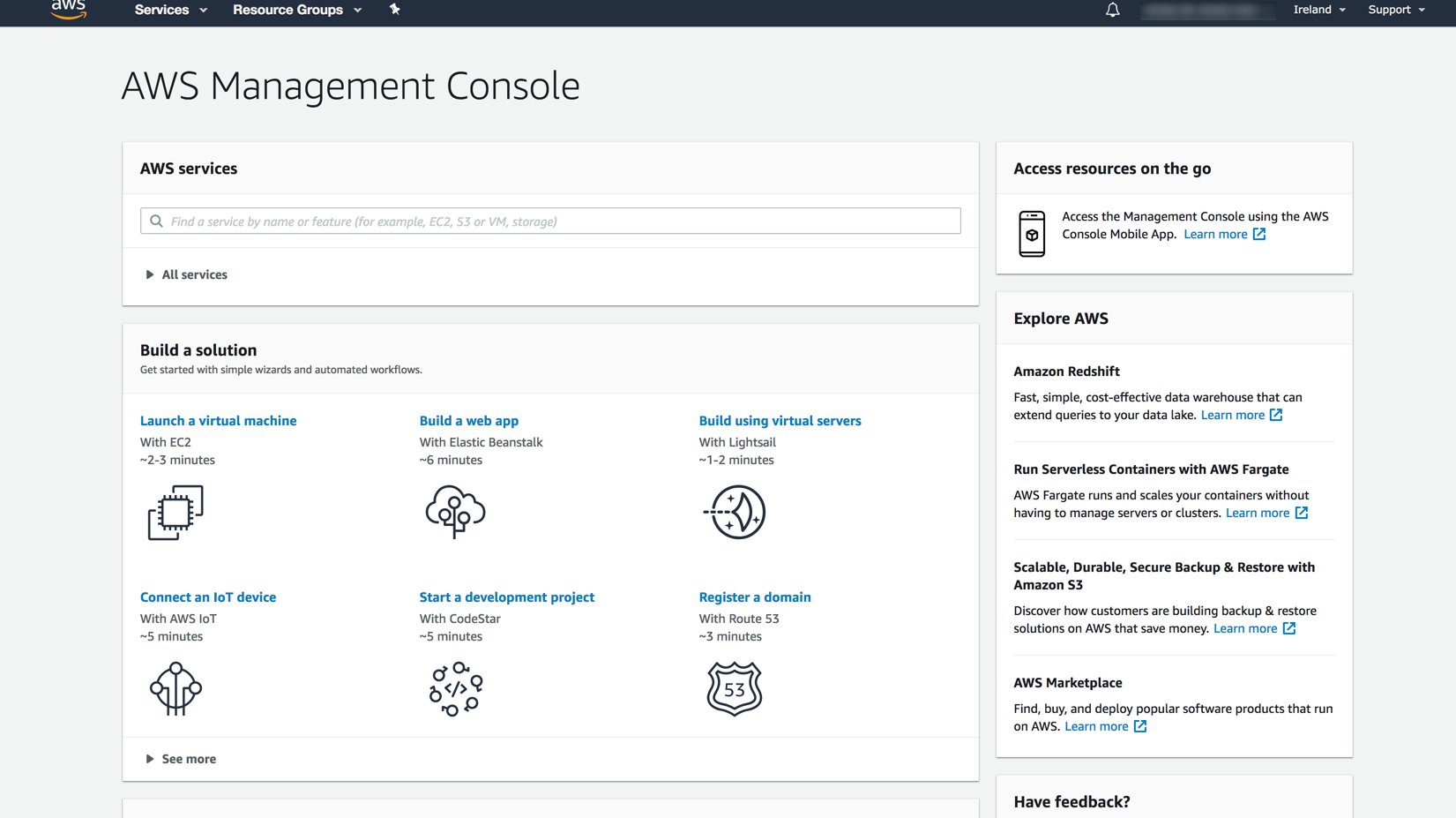Open the Ireland region selector
The image size is (1456, 818).
pyautogui.click(x=1319, y=10)
